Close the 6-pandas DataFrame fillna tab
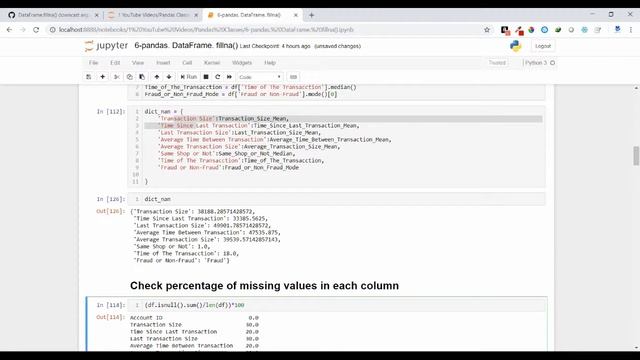 296,15
